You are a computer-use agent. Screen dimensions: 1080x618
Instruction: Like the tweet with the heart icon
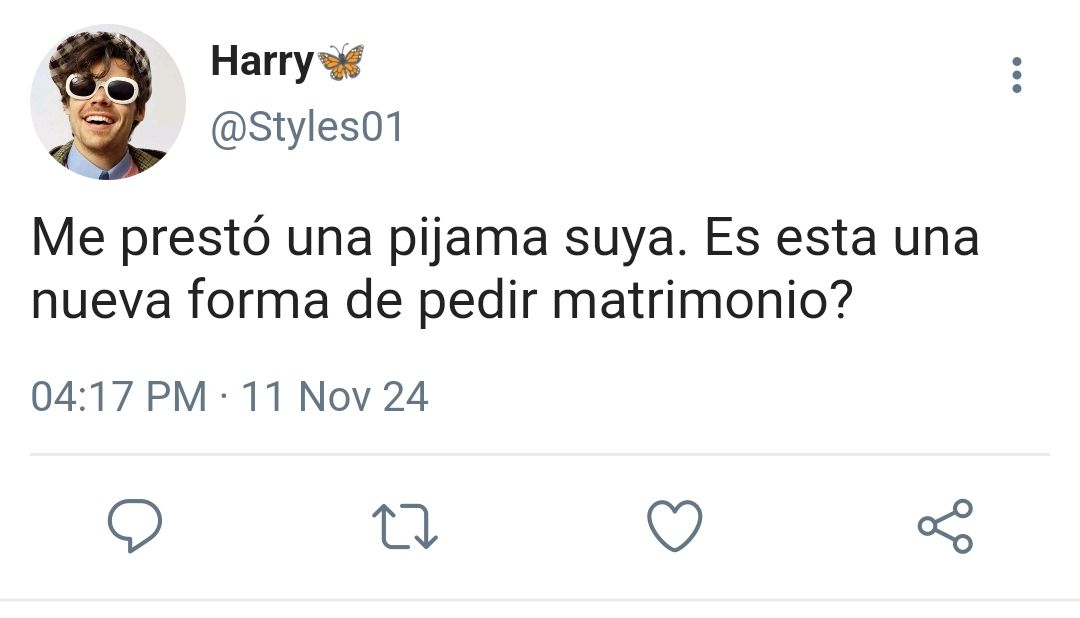[675, 526]
